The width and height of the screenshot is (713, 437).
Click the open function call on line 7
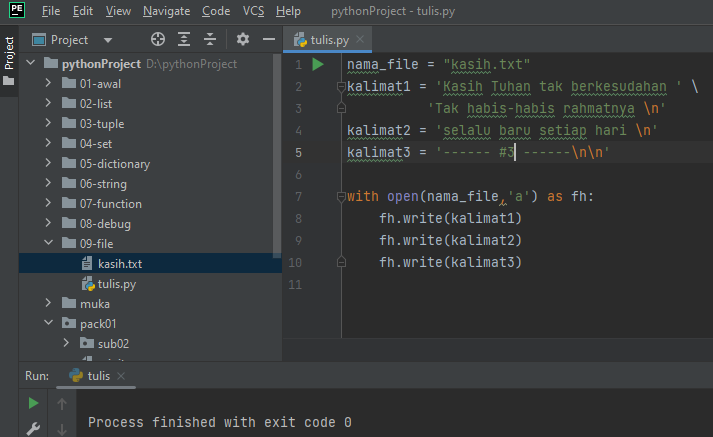pos(403,196)
